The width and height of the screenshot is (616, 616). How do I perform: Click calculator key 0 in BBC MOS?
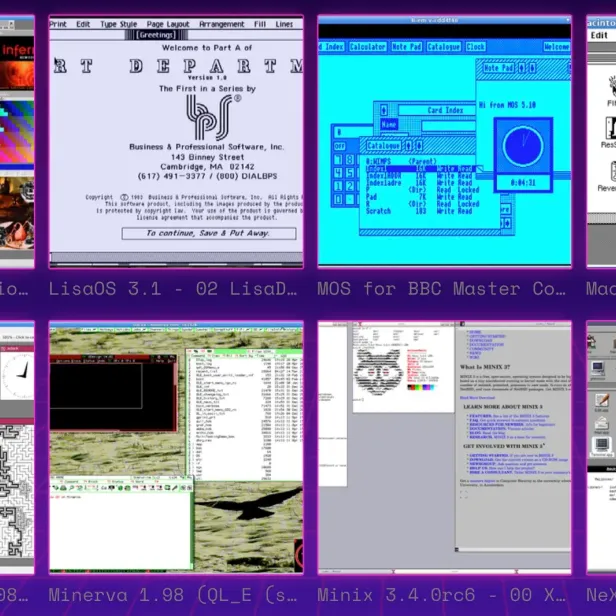[337, 200]
